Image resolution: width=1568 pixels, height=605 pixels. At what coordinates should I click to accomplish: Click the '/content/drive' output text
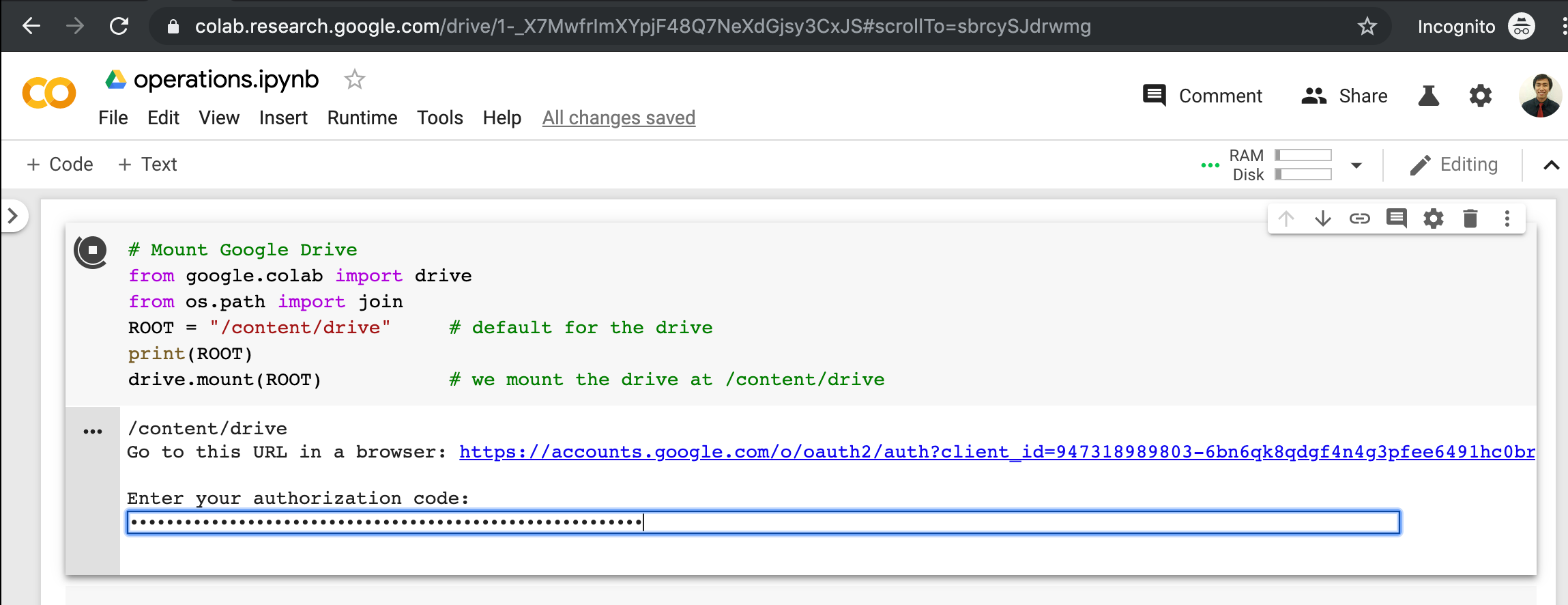pos(207,429)
